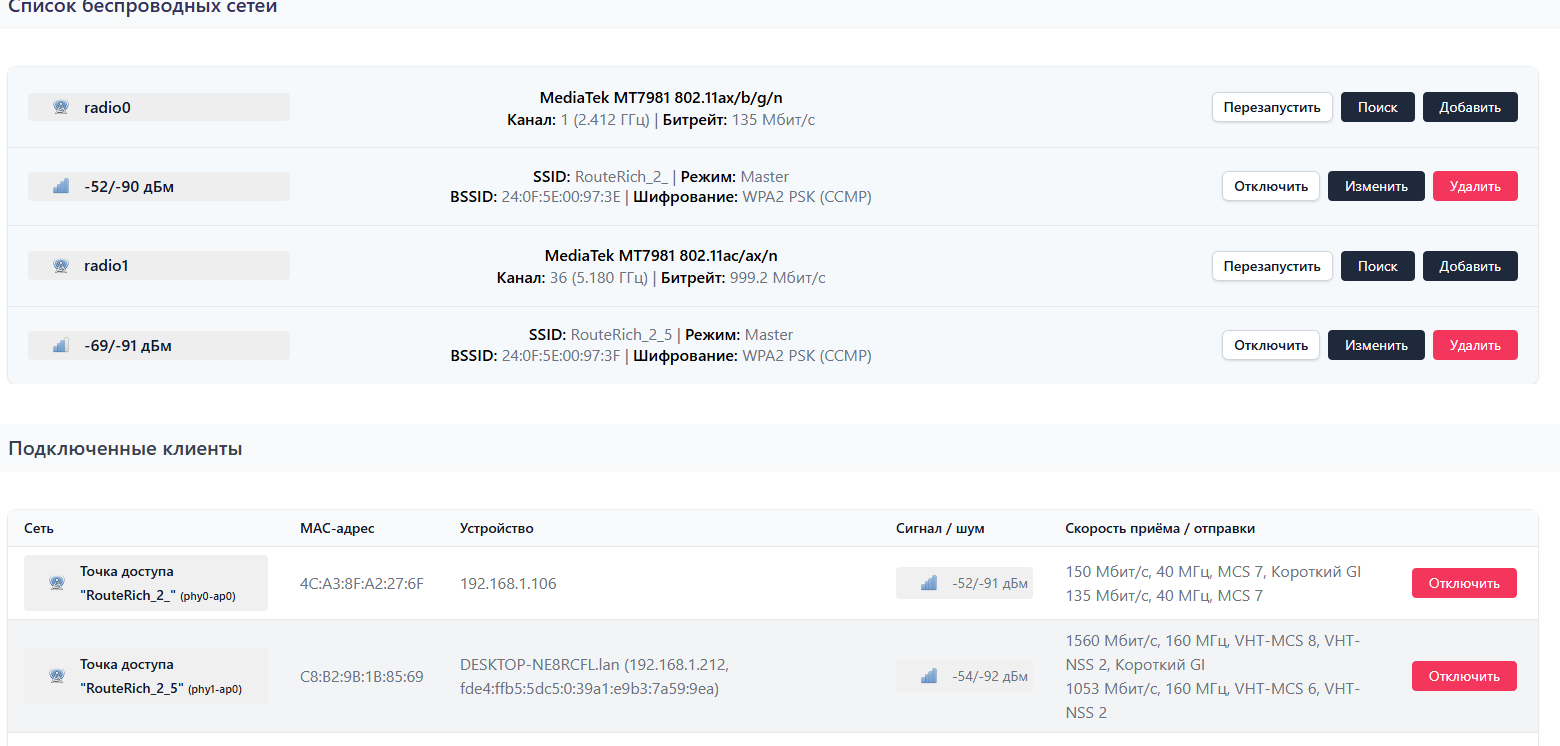Image resolution: width=1560 pixels, height=746 pixels.
Task: Restart radio0 with the Перезапустить button
Action: (1272, 107)
